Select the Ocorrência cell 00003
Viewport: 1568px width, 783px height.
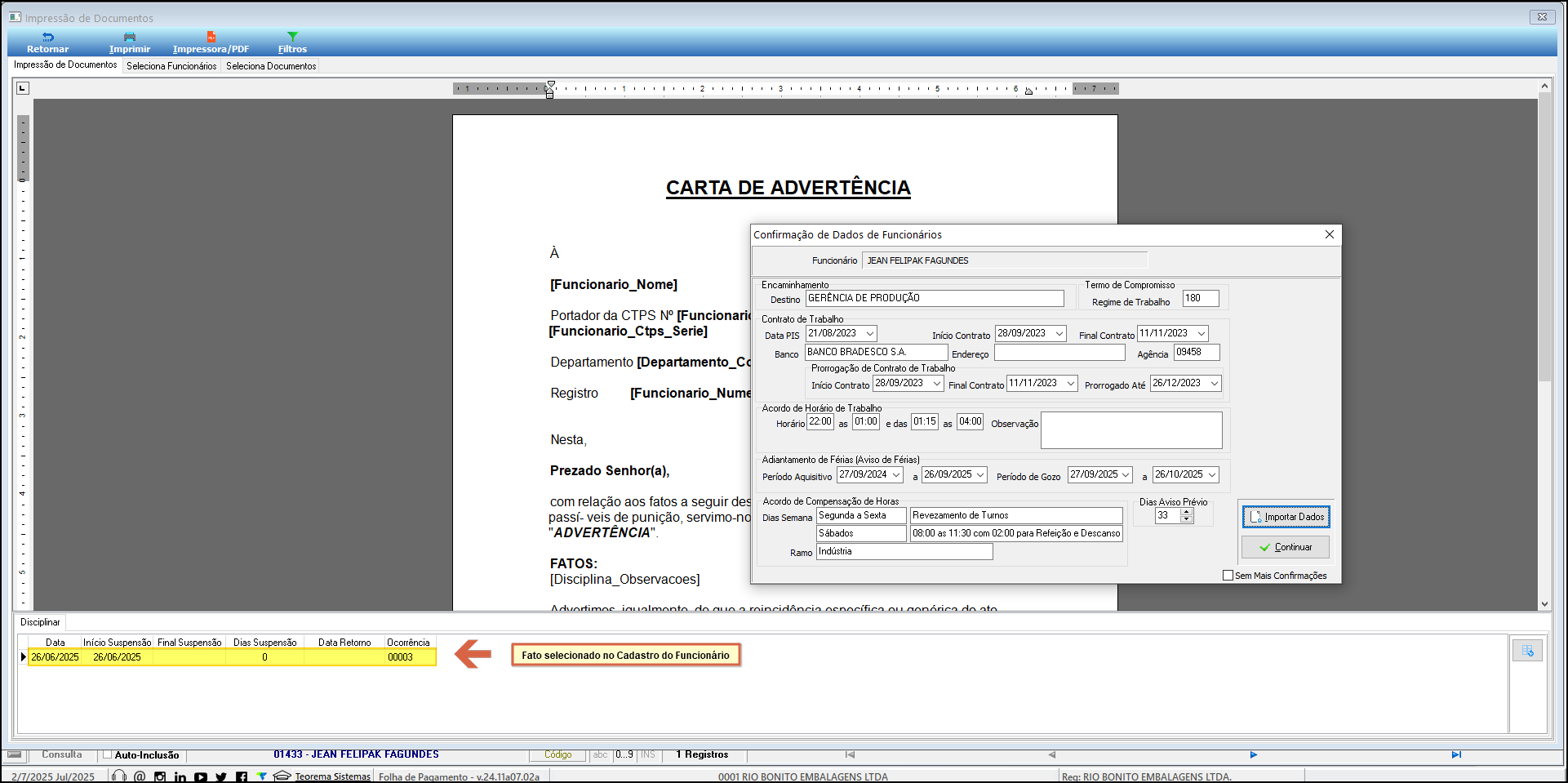coord(410,657)
